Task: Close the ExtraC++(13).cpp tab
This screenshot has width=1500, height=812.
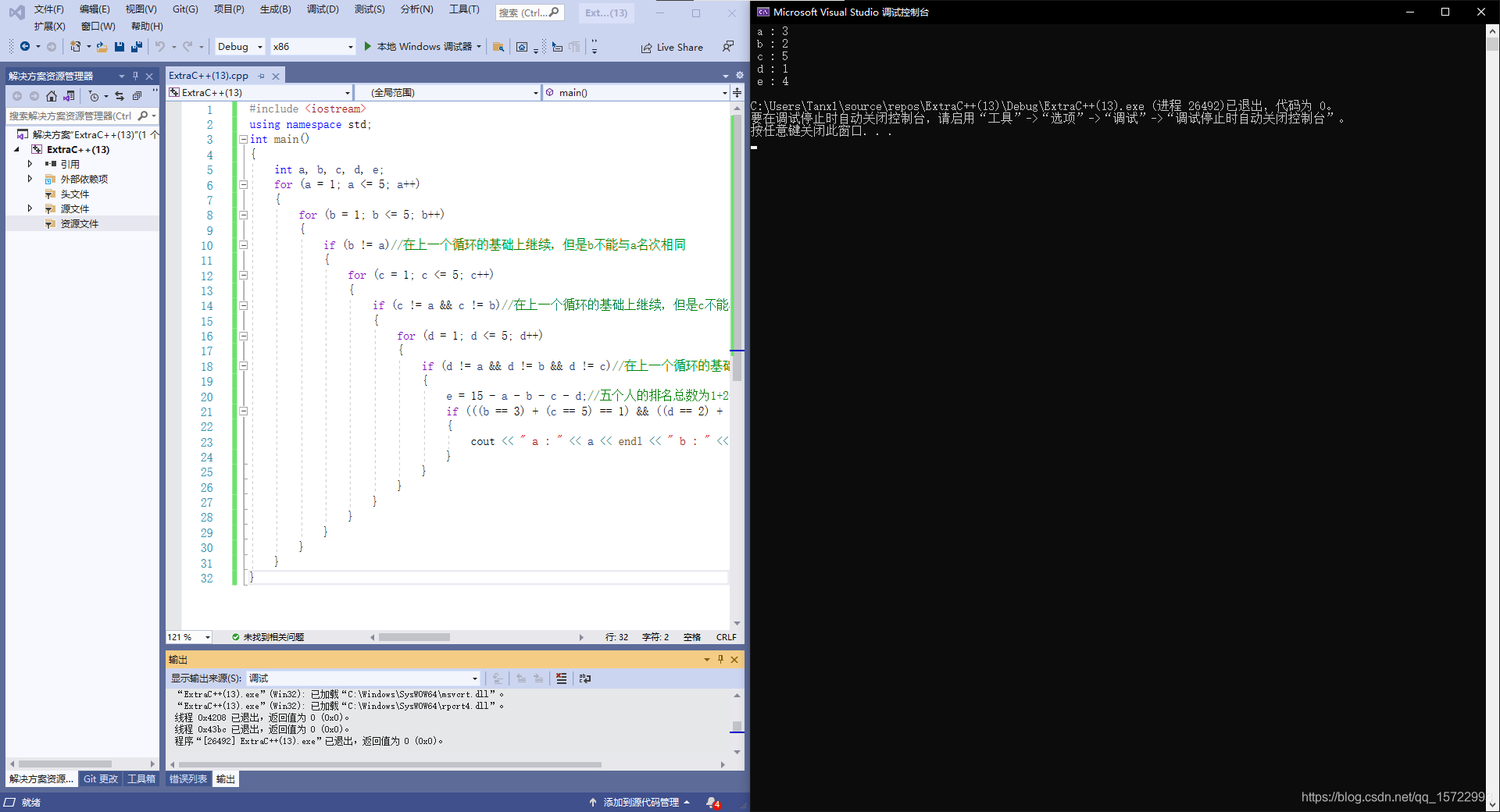Action: click(x=275, y=77)
